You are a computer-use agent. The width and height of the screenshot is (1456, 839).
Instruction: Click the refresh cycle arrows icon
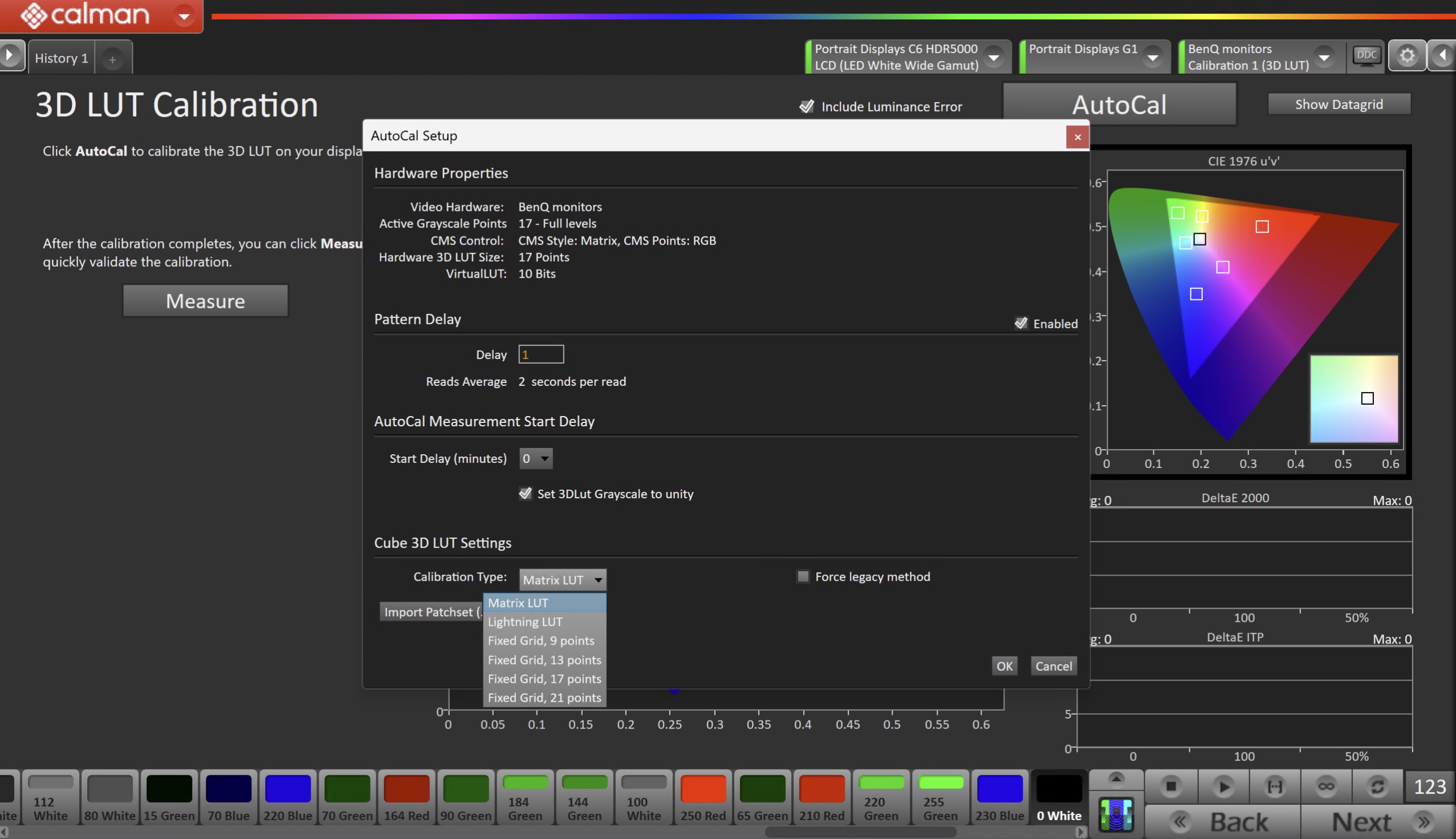pos(1377,787)
